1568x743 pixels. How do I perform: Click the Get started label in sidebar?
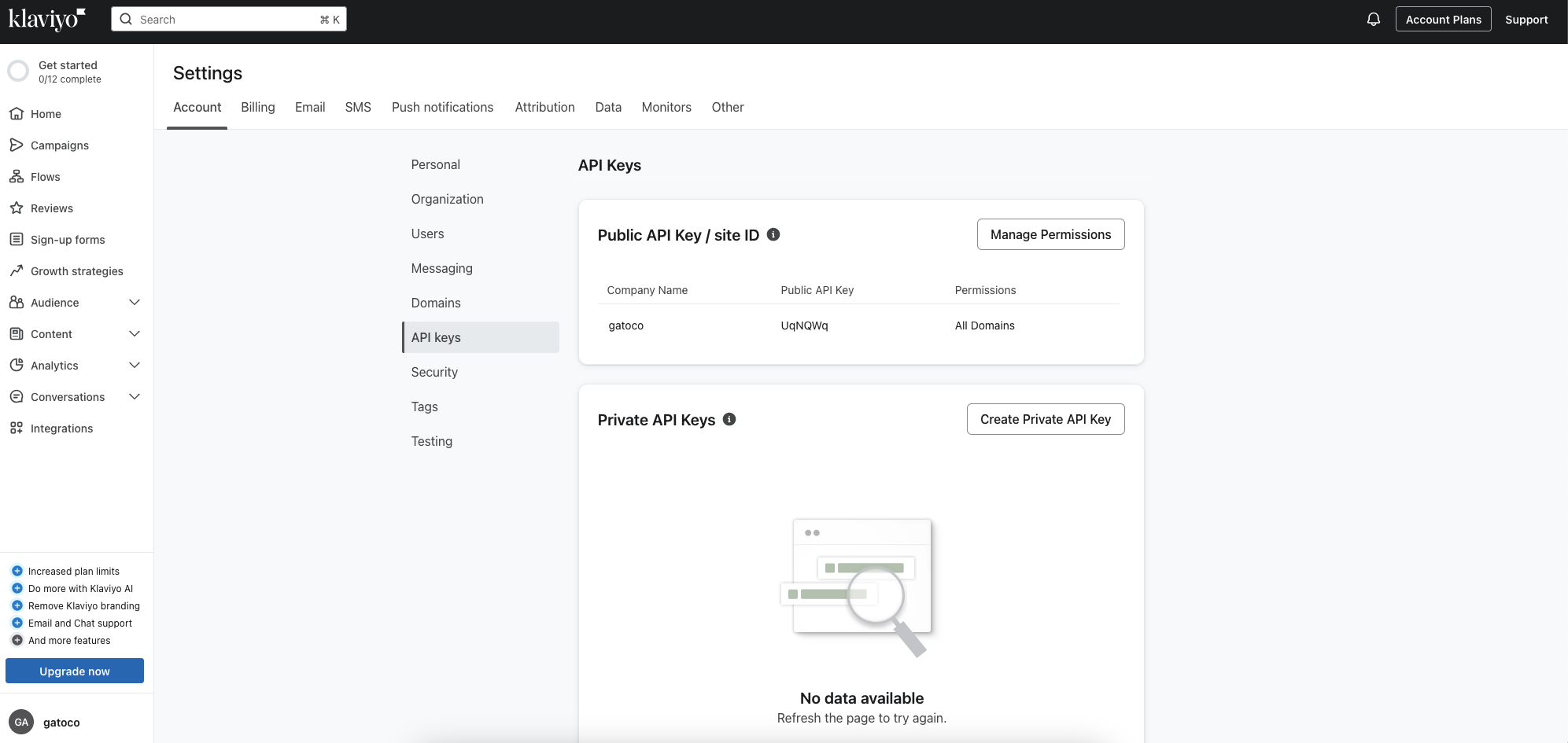(x=68, y=65)
